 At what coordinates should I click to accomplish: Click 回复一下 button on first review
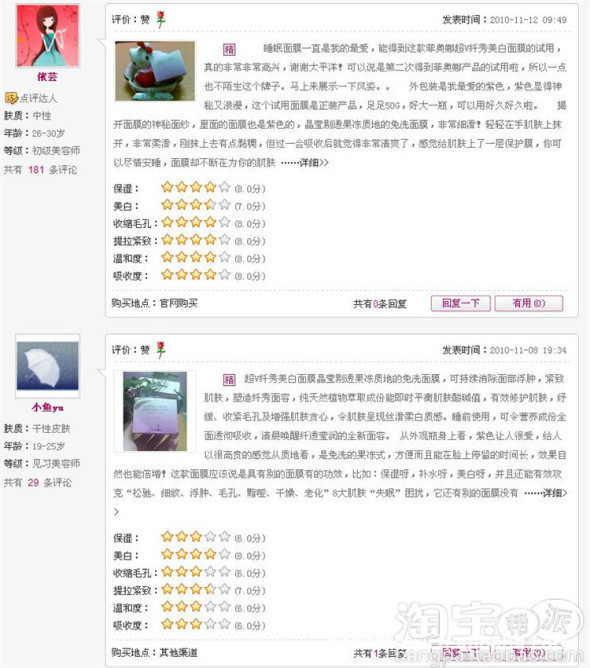(460, 303)
